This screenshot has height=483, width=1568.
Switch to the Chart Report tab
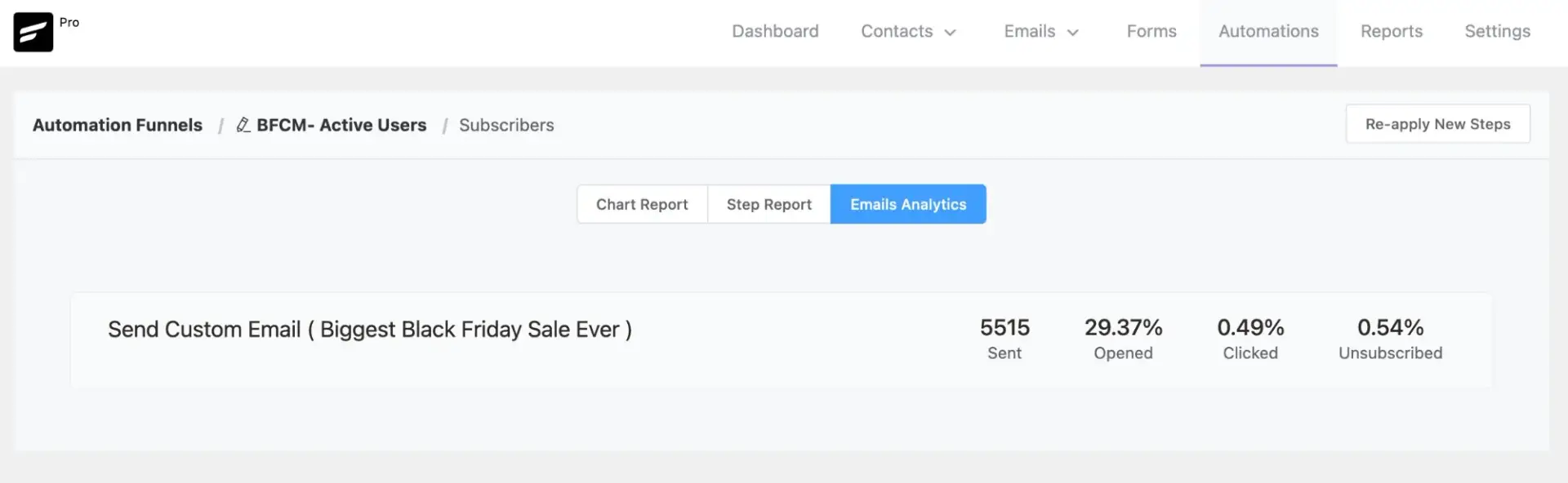point(642,204)
